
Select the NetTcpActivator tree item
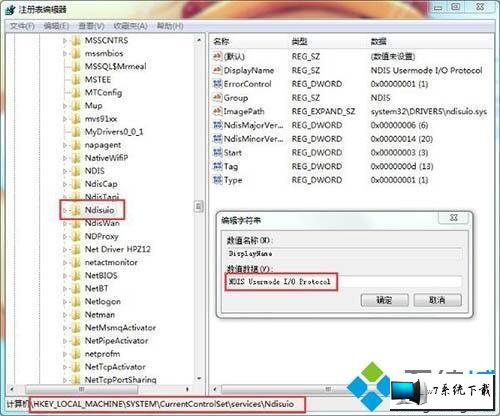[x=115, y=367]
